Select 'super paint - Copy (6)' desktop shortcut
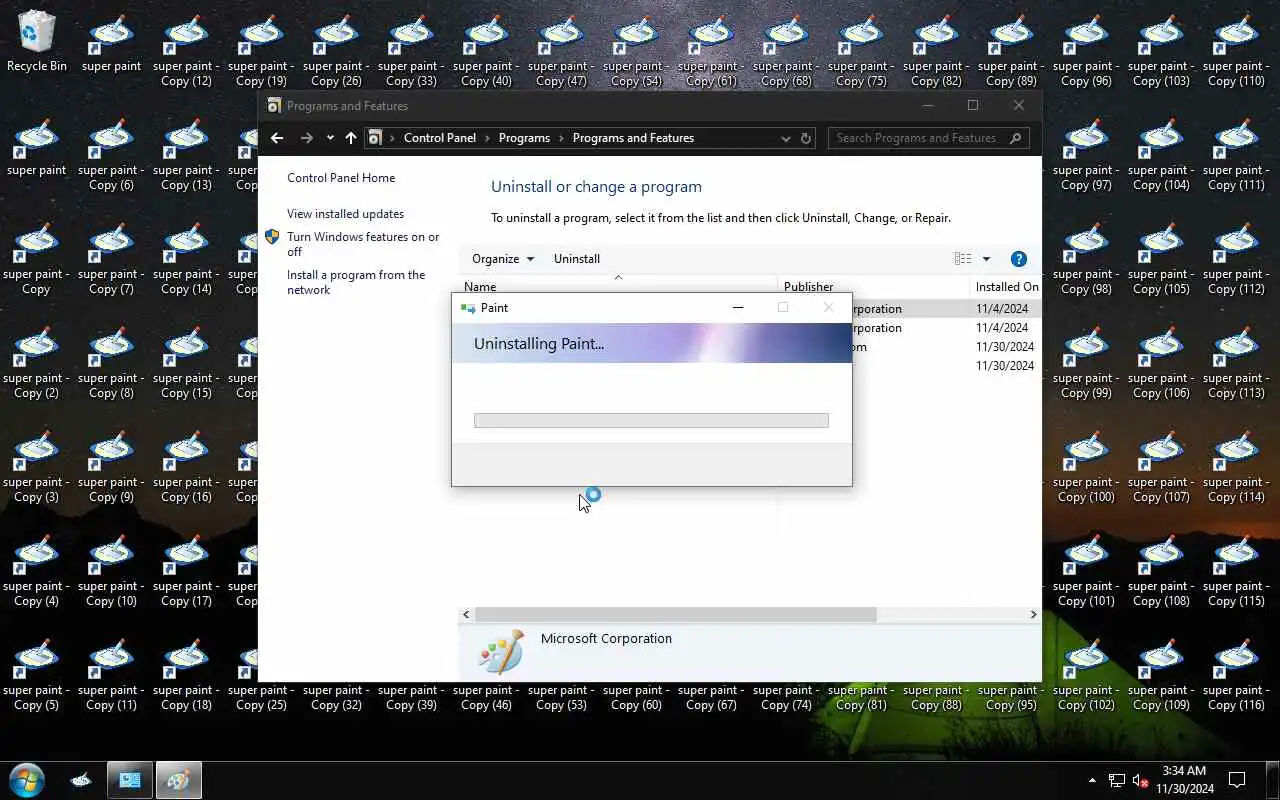This screenshot has height=800, width=1280. pos(111,154)
